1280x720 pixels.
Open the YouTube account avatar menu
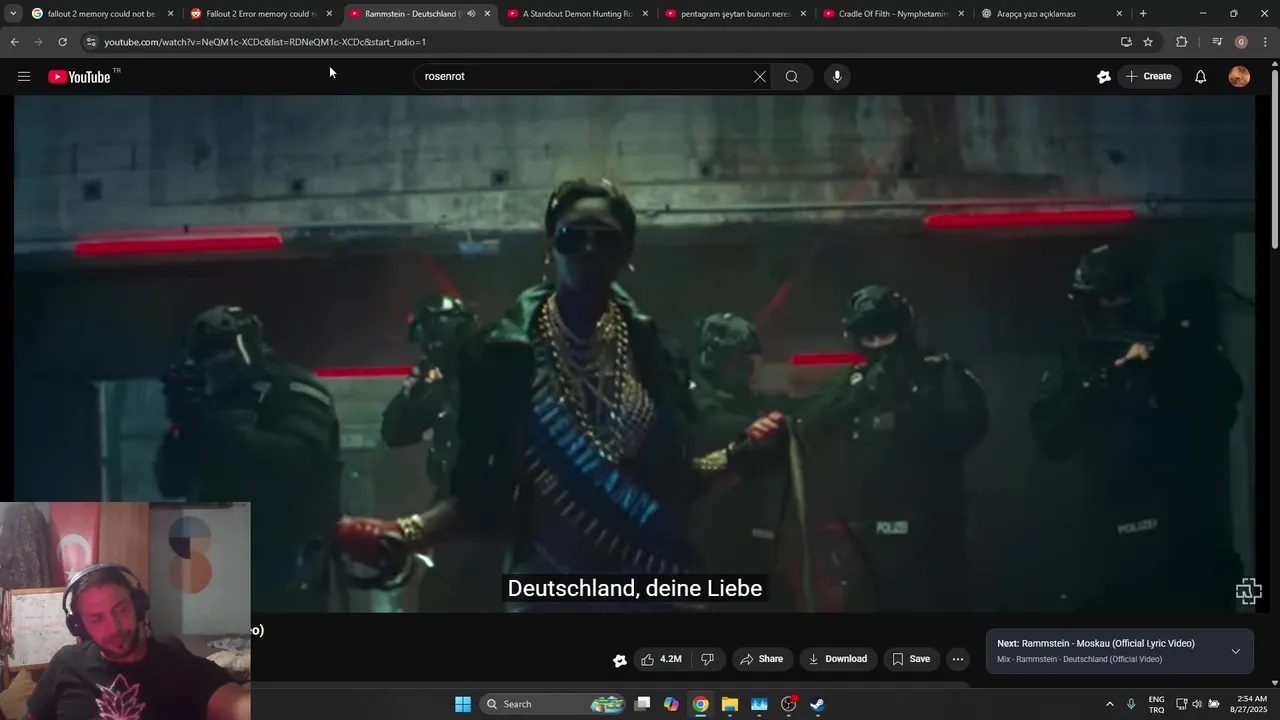pyautogui.click(x=1239, y=77)
